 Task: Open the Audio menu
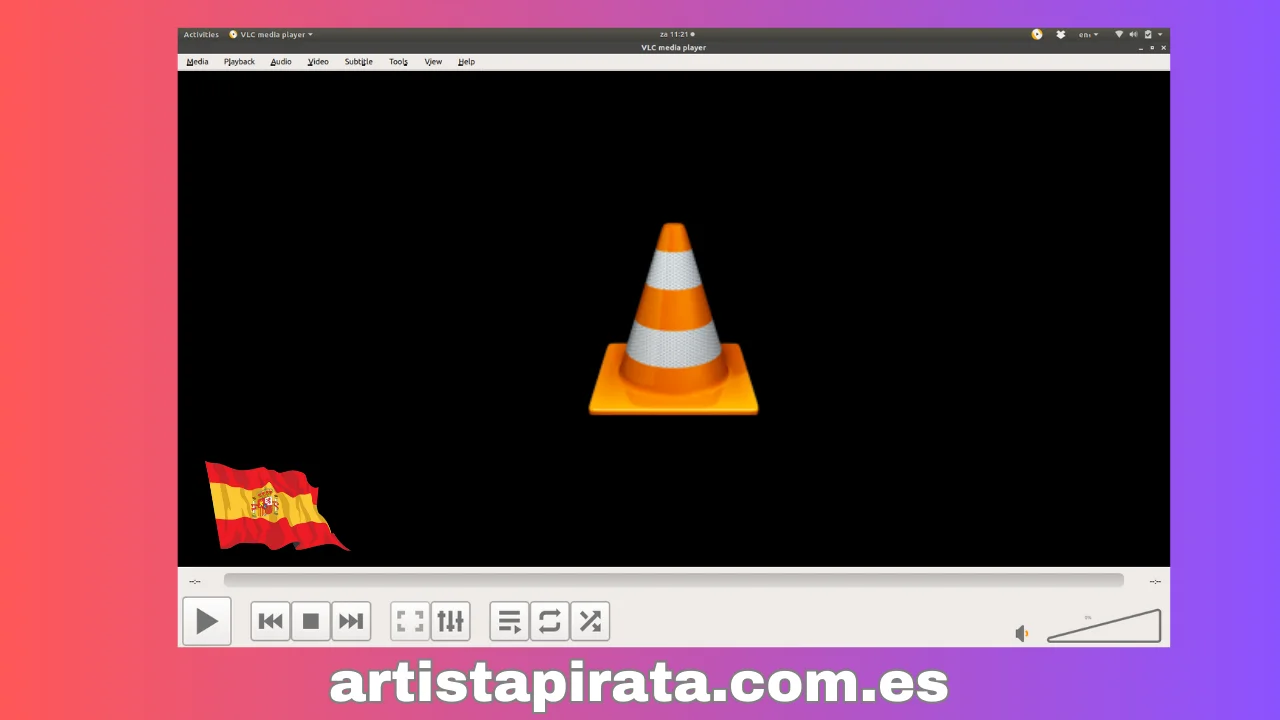(281, 62)
